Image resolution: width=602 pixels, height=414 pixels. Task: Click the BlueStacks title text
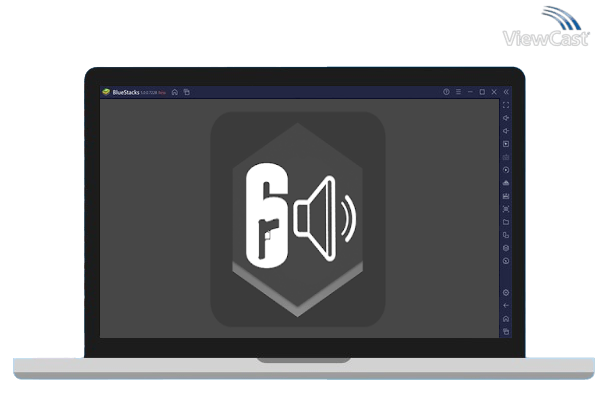coord(126,93)
